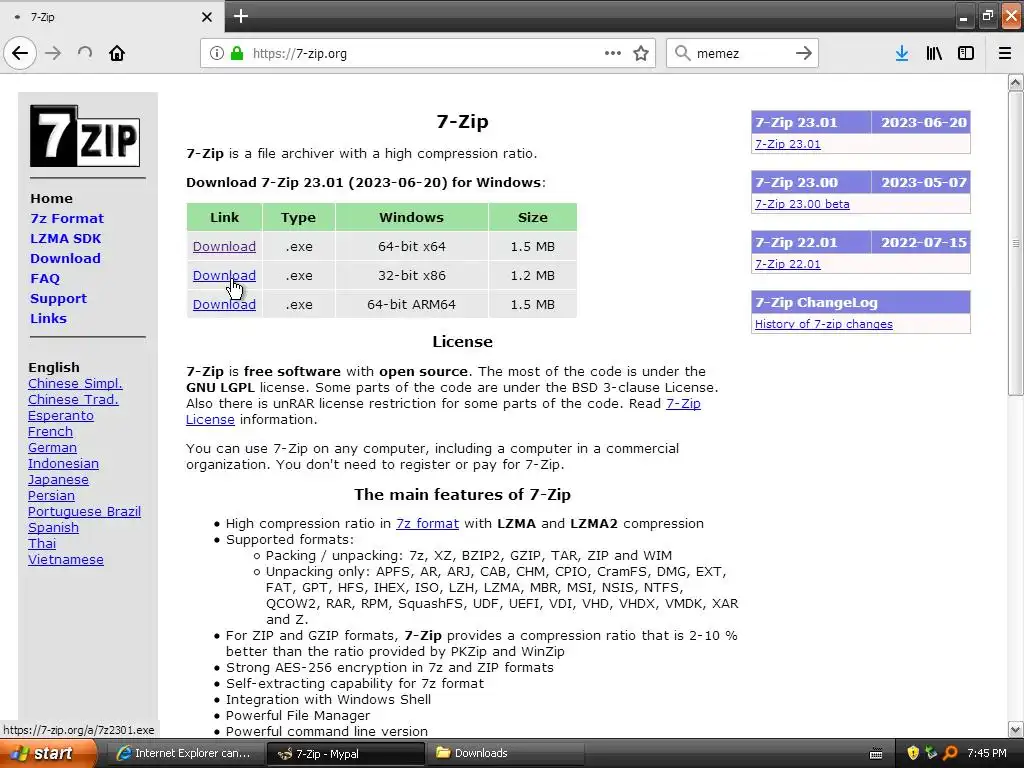Click the 64-bit ARM64 table cell
The height and width of the screenshot is (768, 1024).
(x=411, y=304)
